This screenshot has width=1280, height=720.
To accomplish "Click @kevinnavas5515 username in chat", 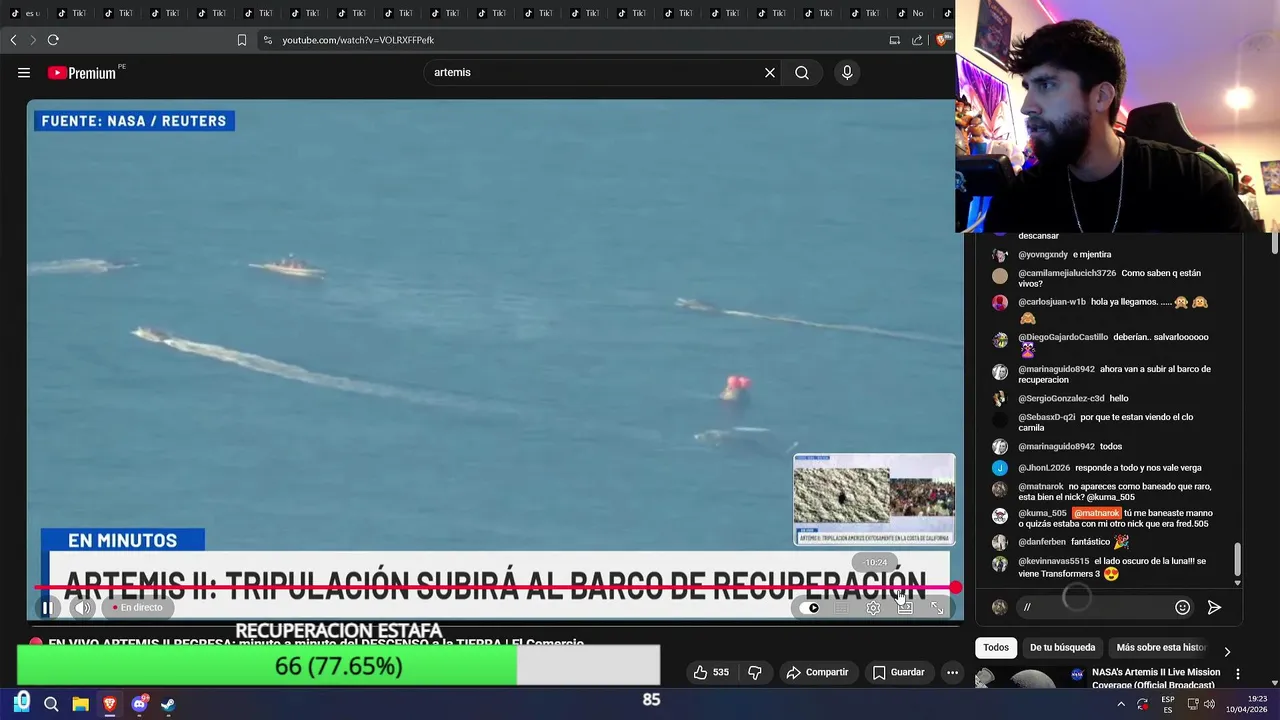I will pyautogui.click(x=1053, y=561).
